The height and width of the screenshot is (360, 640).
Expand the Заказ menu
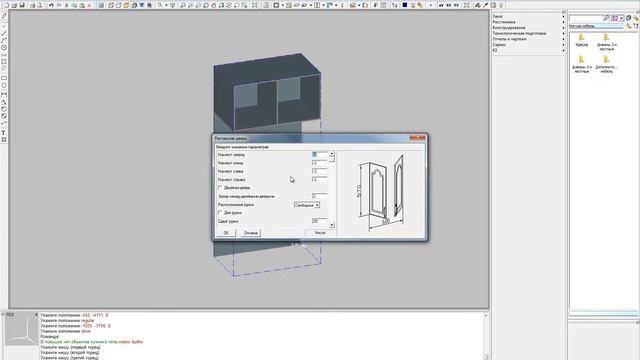(x=529, y=16)
